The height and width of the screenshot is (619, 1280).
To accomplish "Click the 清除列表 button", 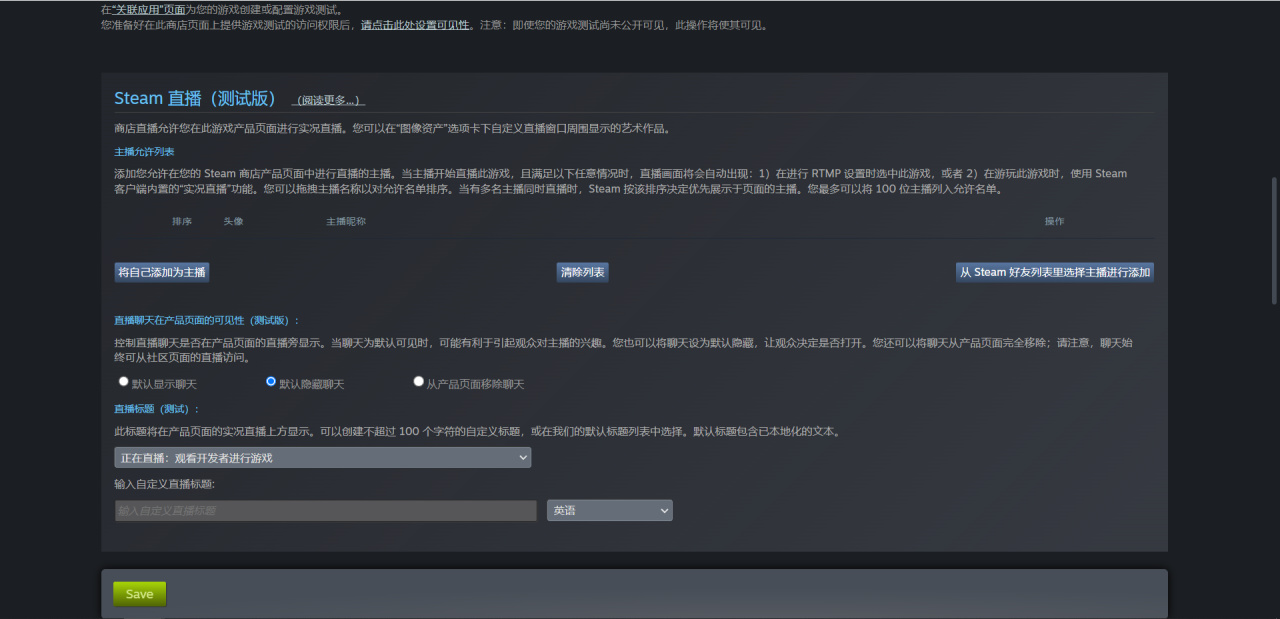I will coord(582,272).
